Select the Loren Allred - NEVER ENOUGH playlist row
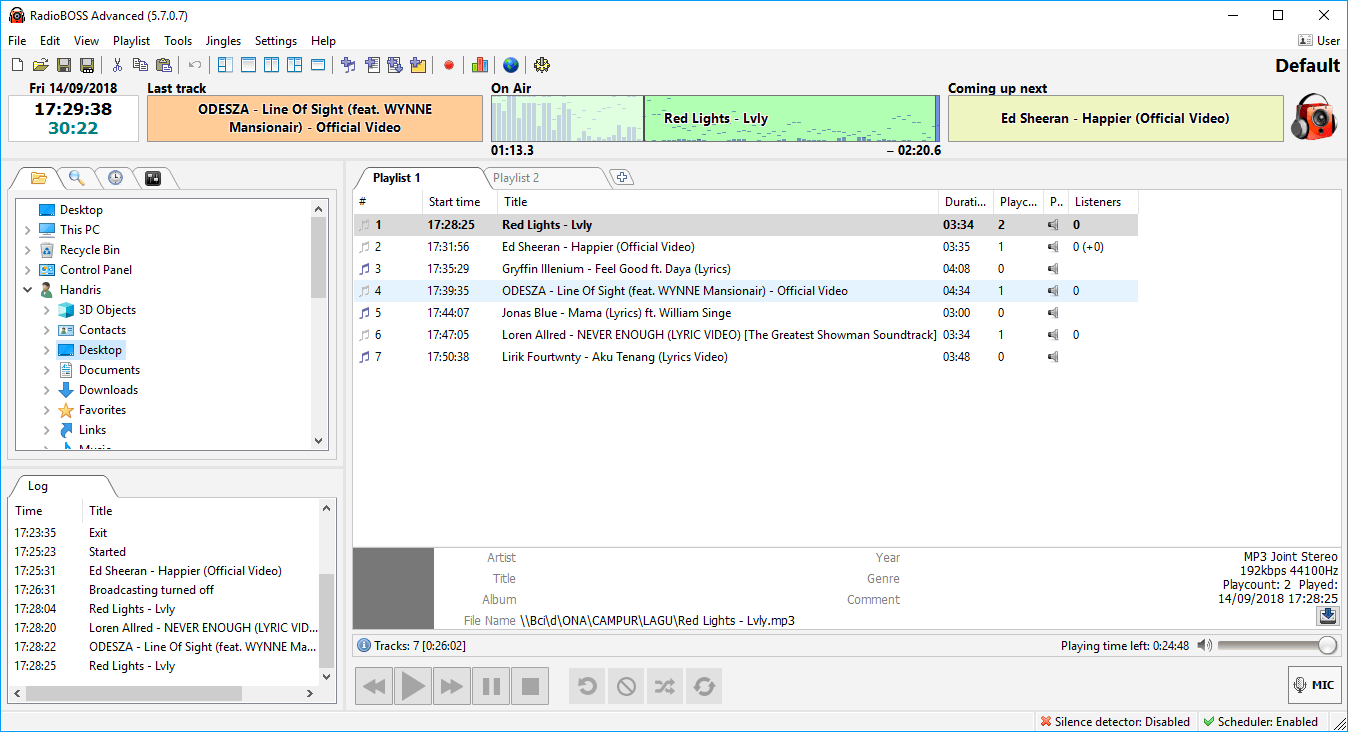1348x732 pixels. pyautogui.click(x=746, y=335)
